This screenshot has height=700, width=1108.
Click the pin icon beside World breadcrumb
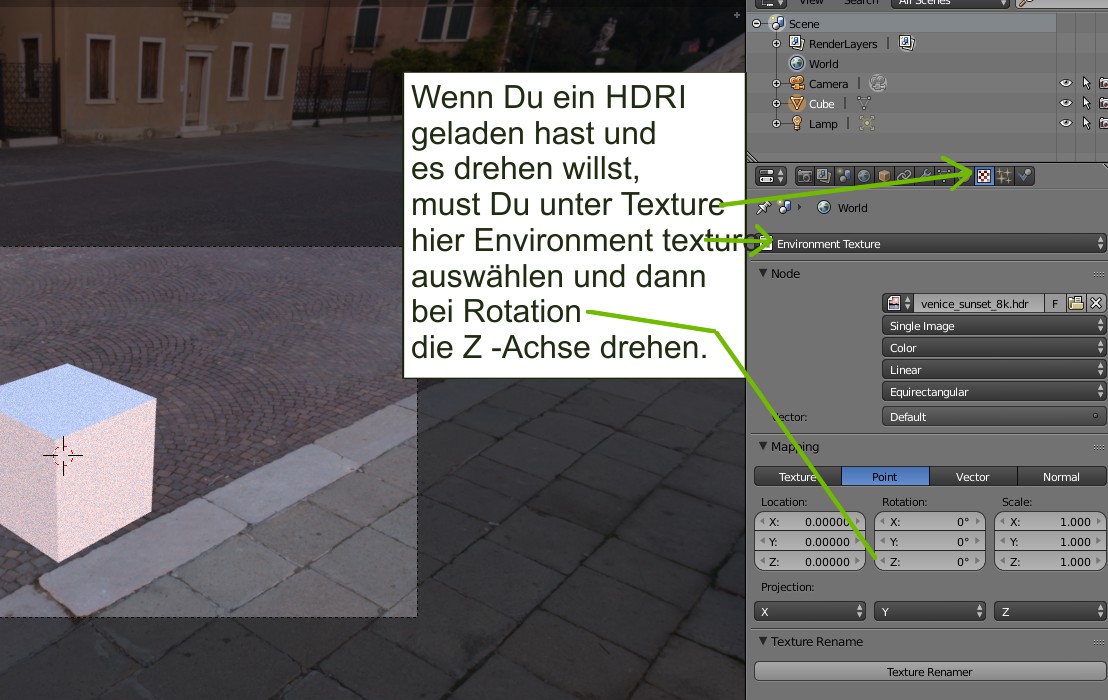click(763, 208)
